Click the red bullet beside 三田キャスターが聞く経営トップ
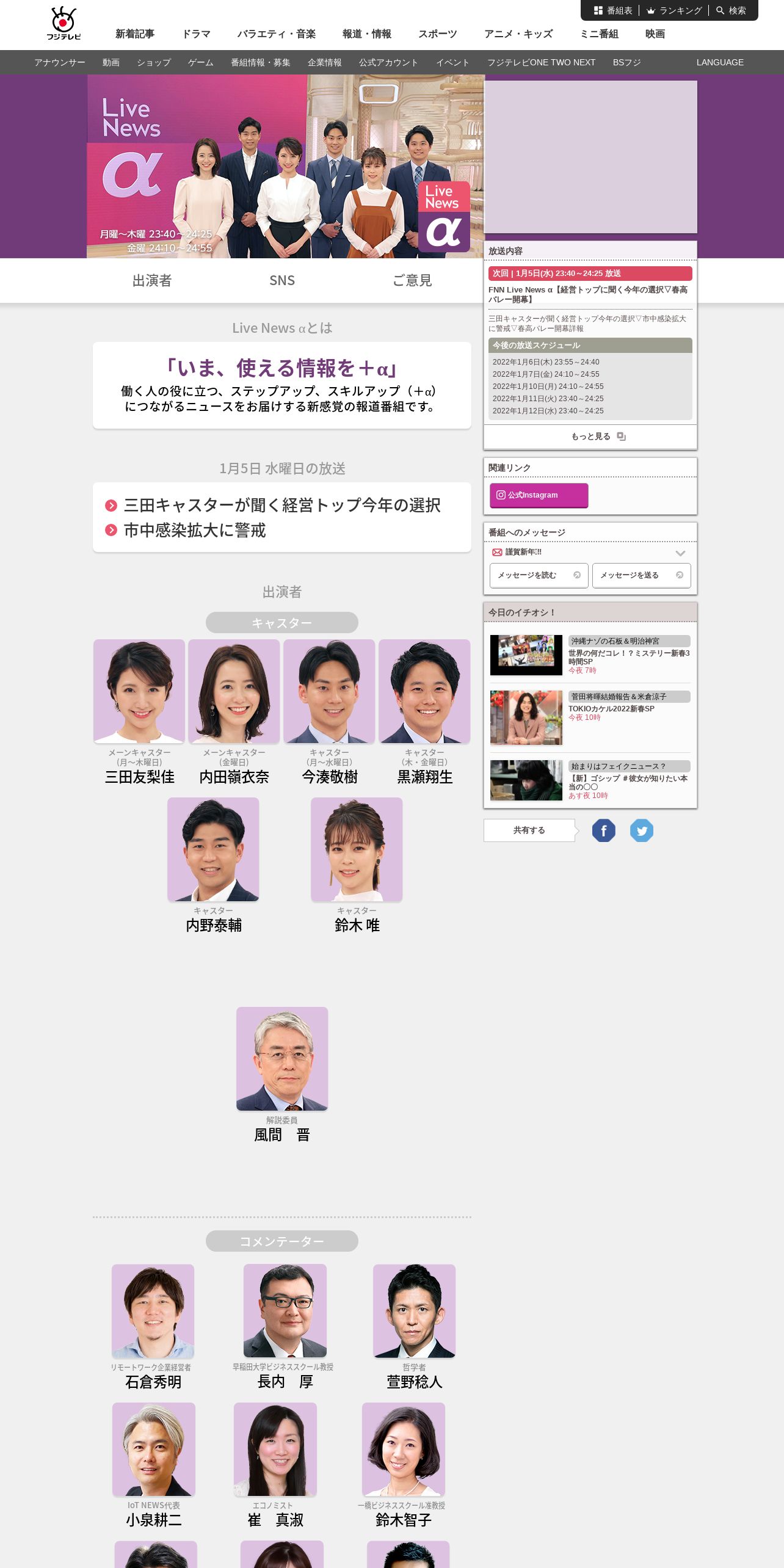This screenshot has height=1568, width=784. (x=111, y=506)
